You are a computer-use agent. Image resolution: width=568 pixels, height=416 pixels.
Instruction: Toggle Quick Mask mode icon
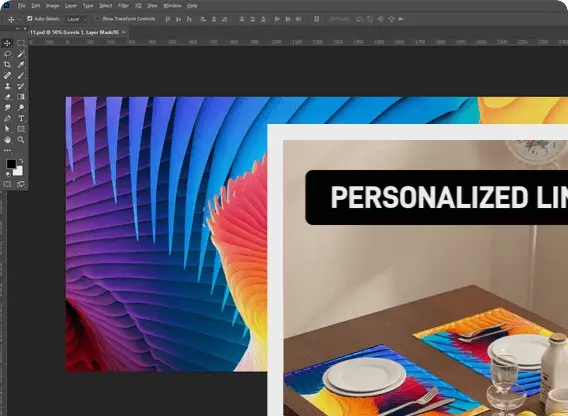[7, 184]
